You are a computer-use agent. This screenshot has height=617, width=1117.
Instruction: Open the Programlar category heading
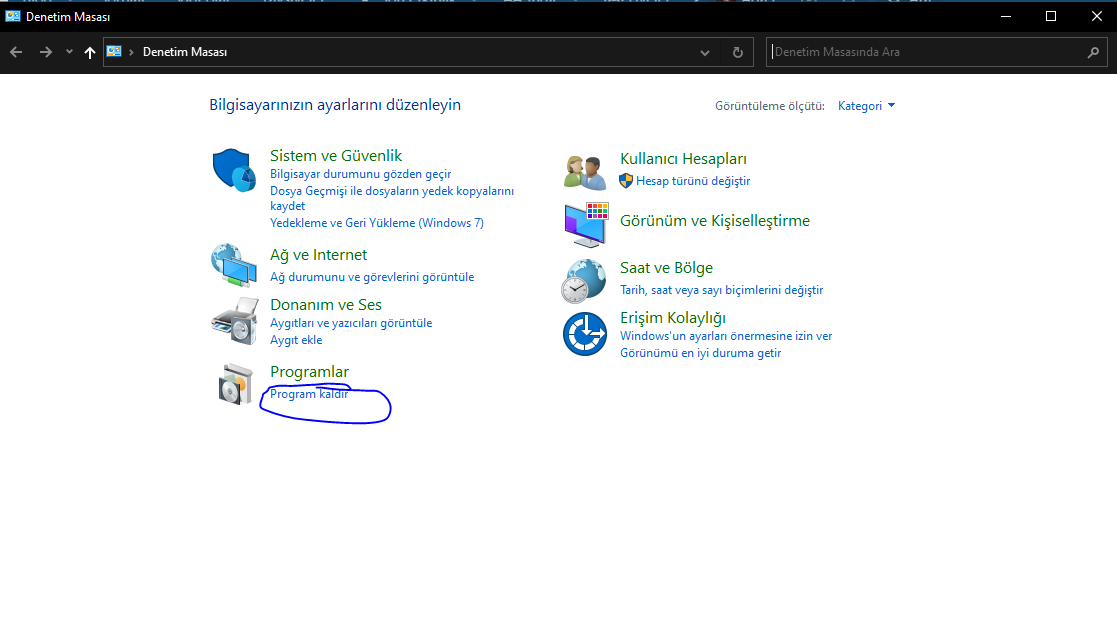(309, 371)
